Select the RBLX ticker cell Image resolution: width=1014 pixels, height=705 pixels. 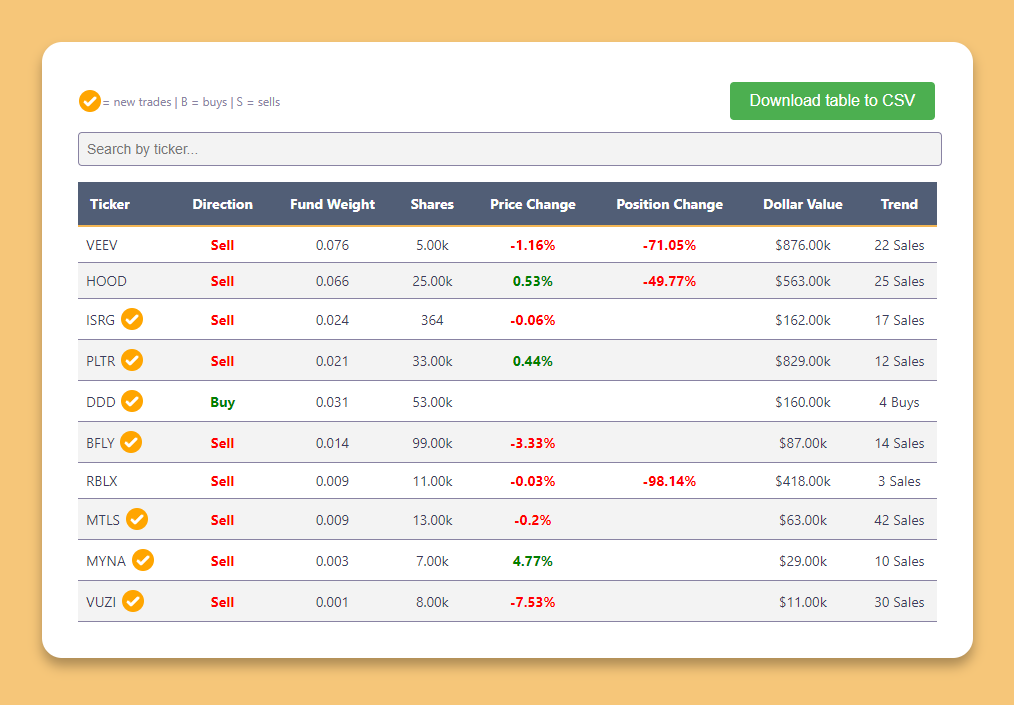(102, 481)
